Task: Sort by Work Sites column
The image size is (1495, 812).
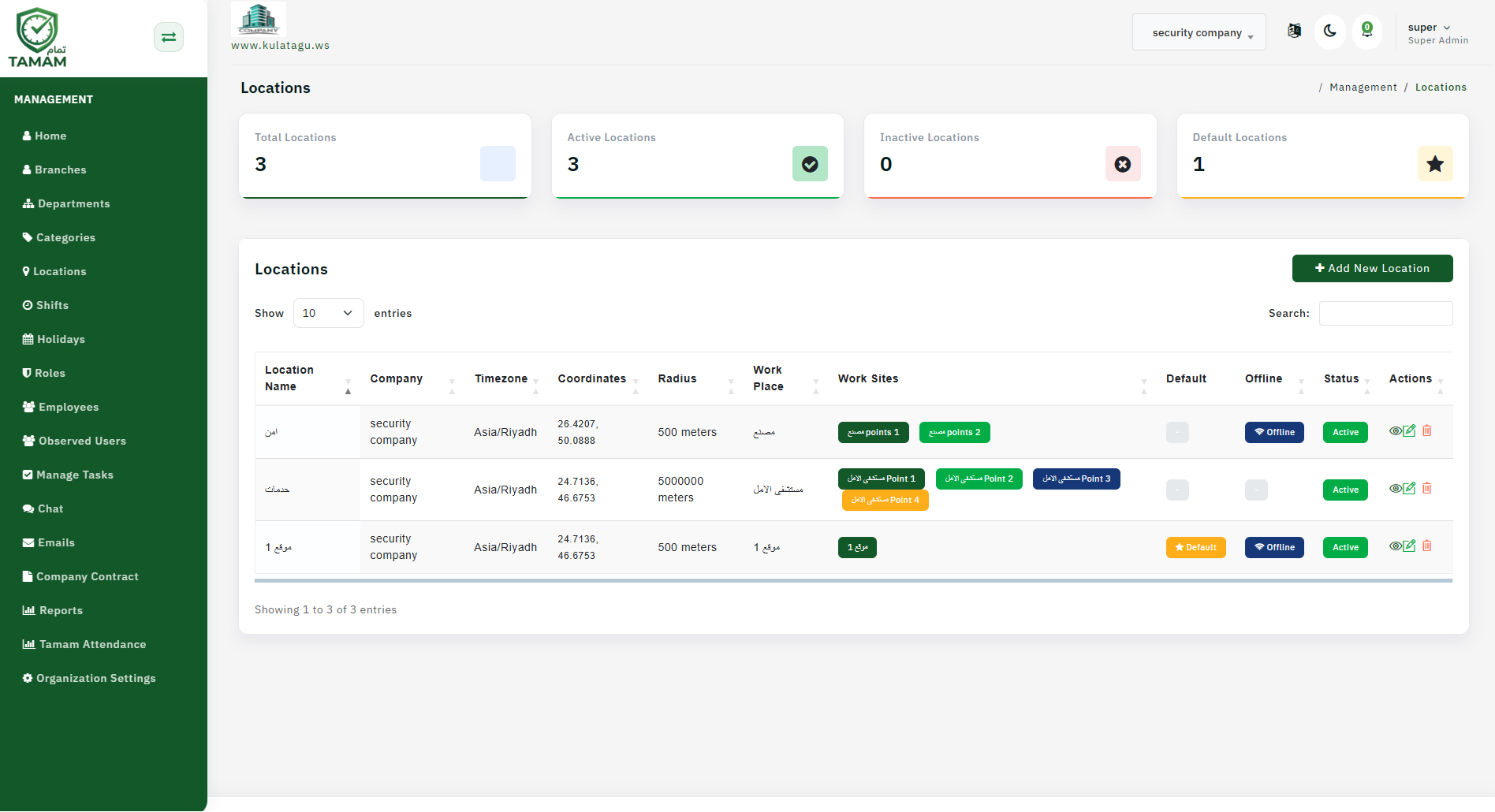Action: click(x=992, y=378)
